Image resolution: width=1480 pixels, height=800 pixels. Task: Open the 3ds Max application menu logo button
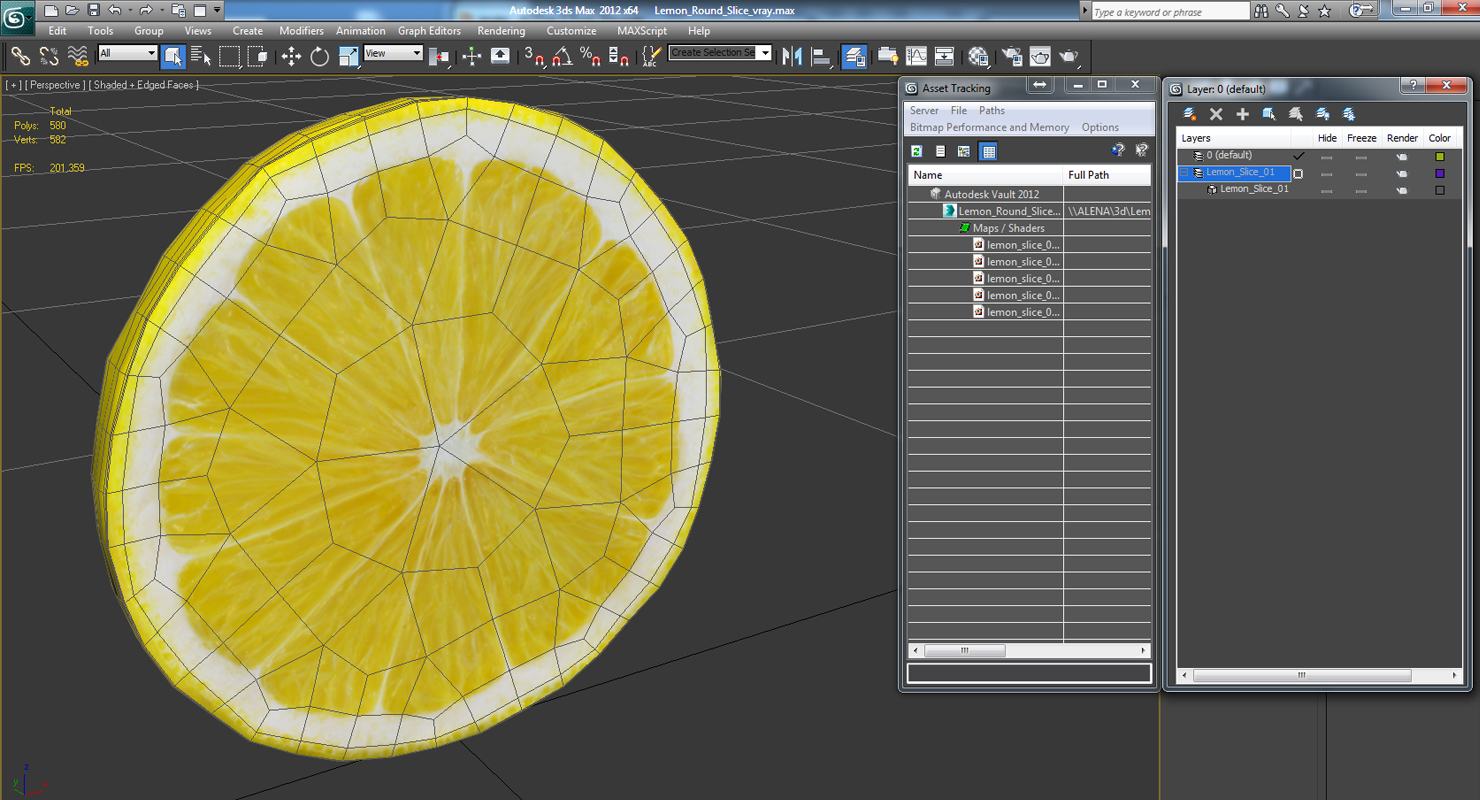point(17,16)
